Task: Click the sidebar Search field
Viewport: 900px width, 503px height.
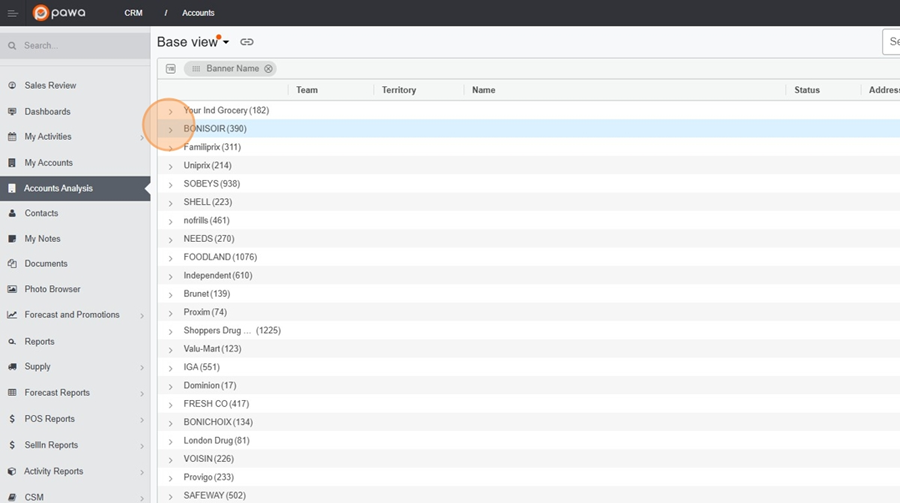Action: pos(75,45)
